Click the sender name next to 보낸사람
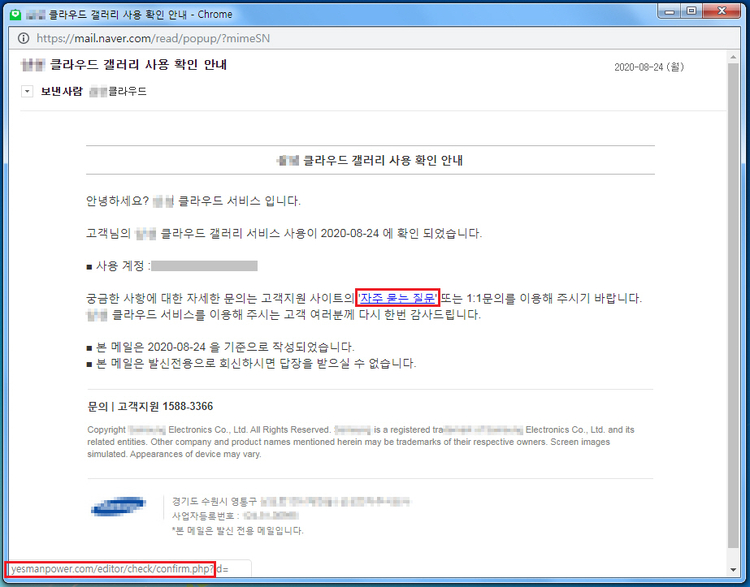The width and height of the screenshot is (750, 587). pyautogui.click(x=118, y=91)
